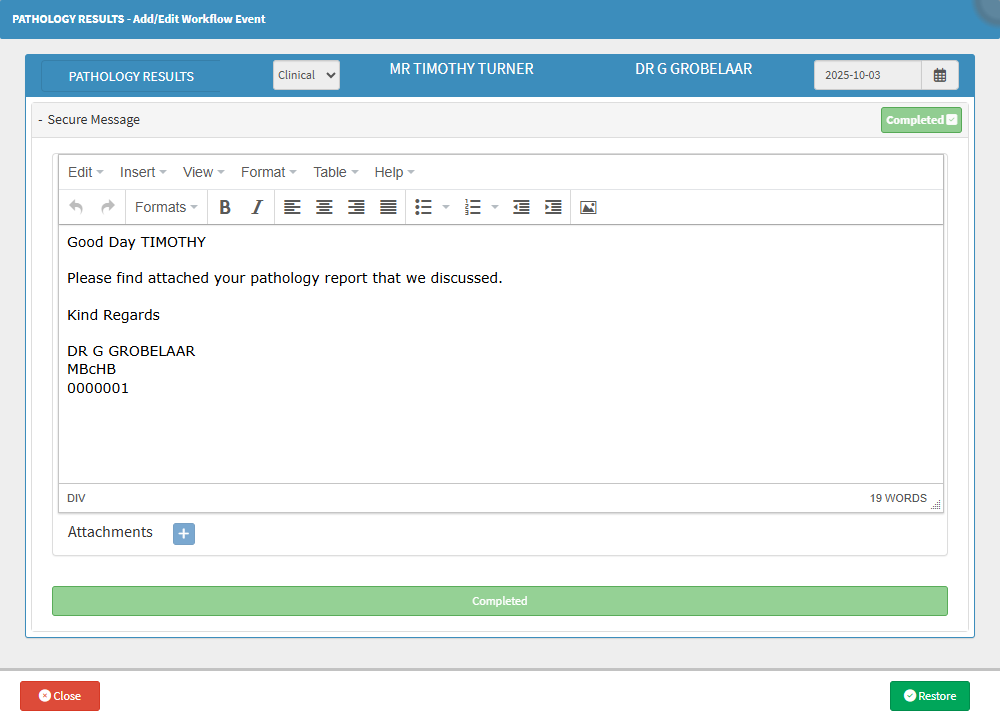Open the View menu
Screen dimensions: 1000x721
(x=203, y=172)
